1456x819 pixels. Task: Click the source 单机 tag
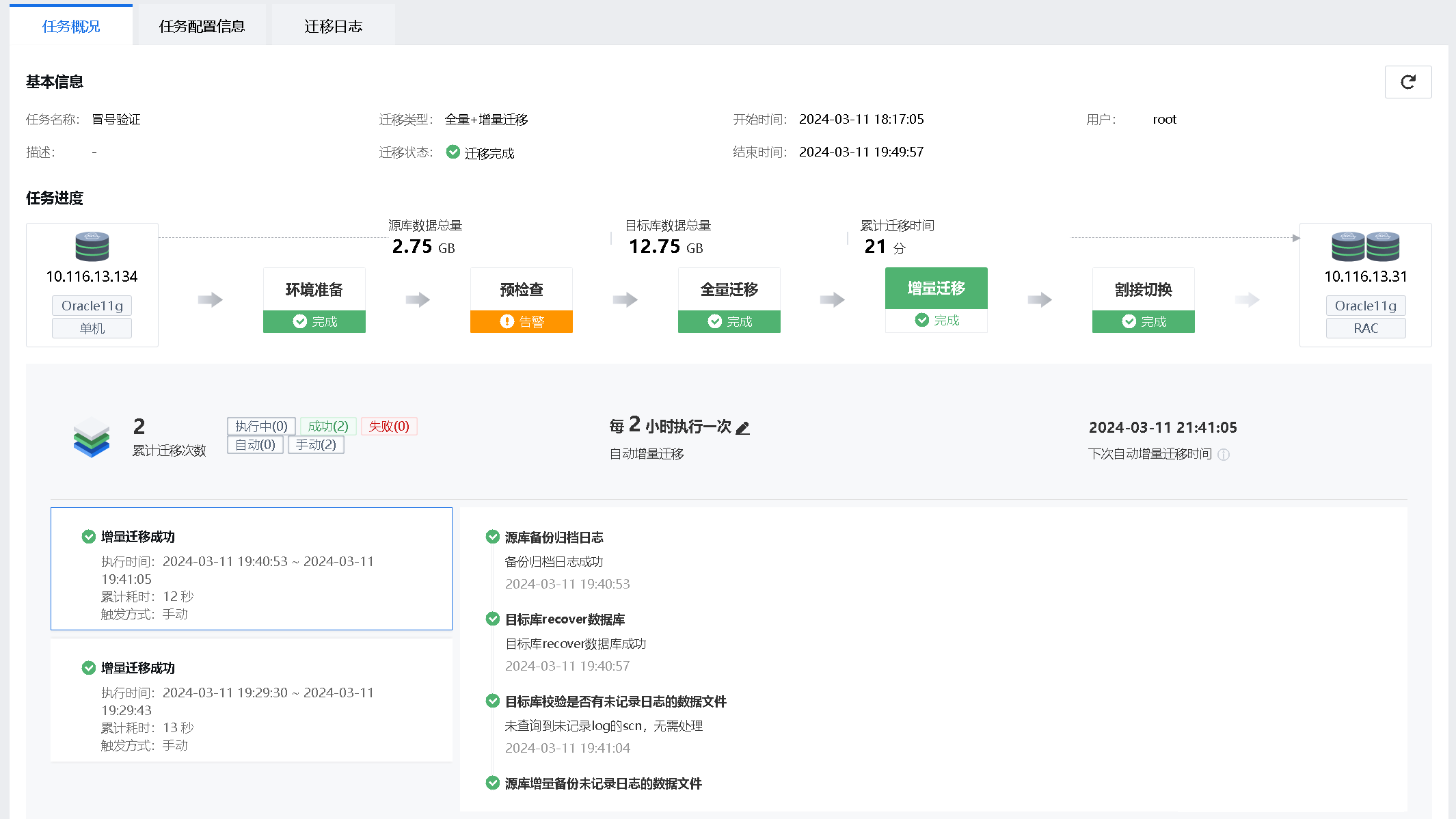click(x=92, y=328)
